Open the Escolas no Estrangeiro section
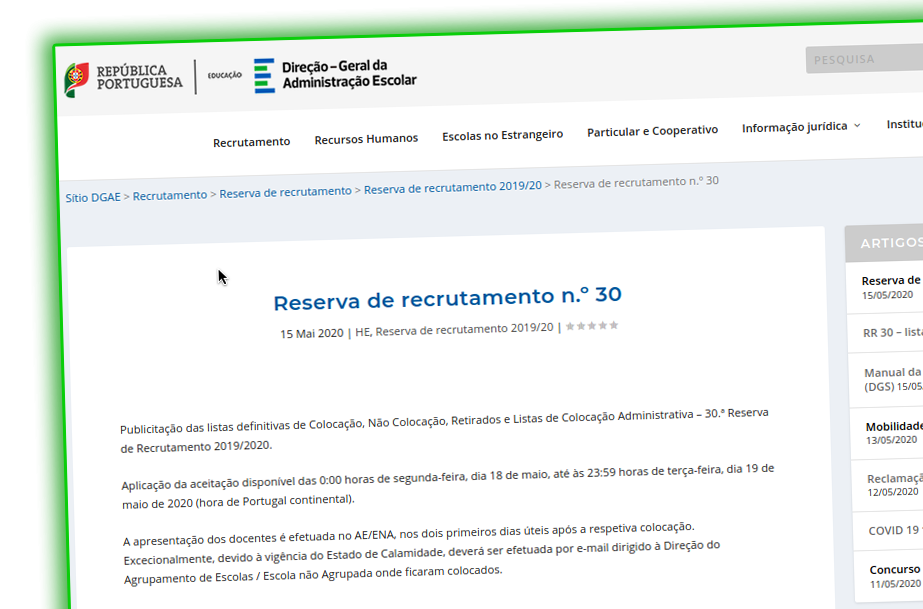Image resolution: width=923 pixels, height=609 pixels. pyautogui.click(x=503, y=134)
